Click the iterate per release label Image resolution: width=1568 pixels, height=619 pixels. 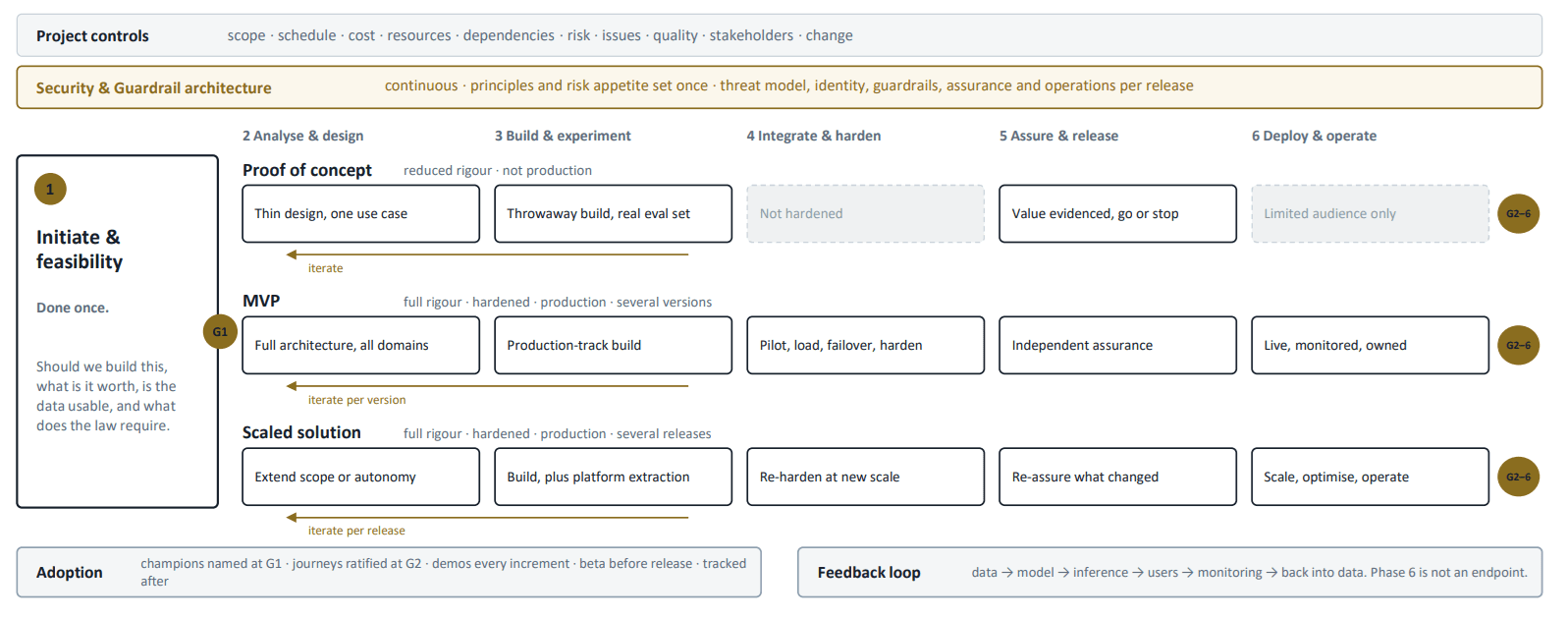coord(356,531)
